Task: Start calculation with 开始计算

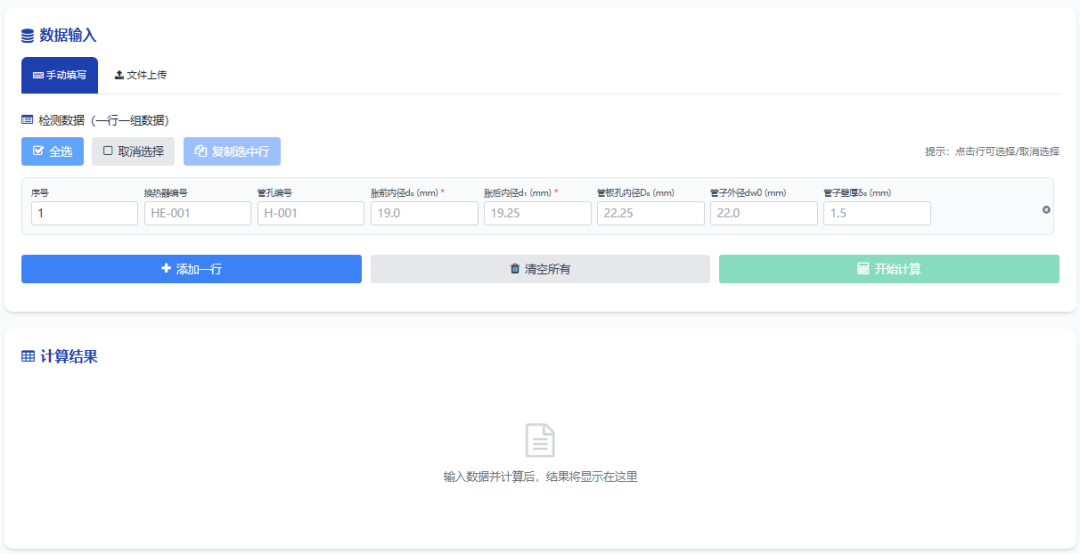Action: tap(889, 269)
